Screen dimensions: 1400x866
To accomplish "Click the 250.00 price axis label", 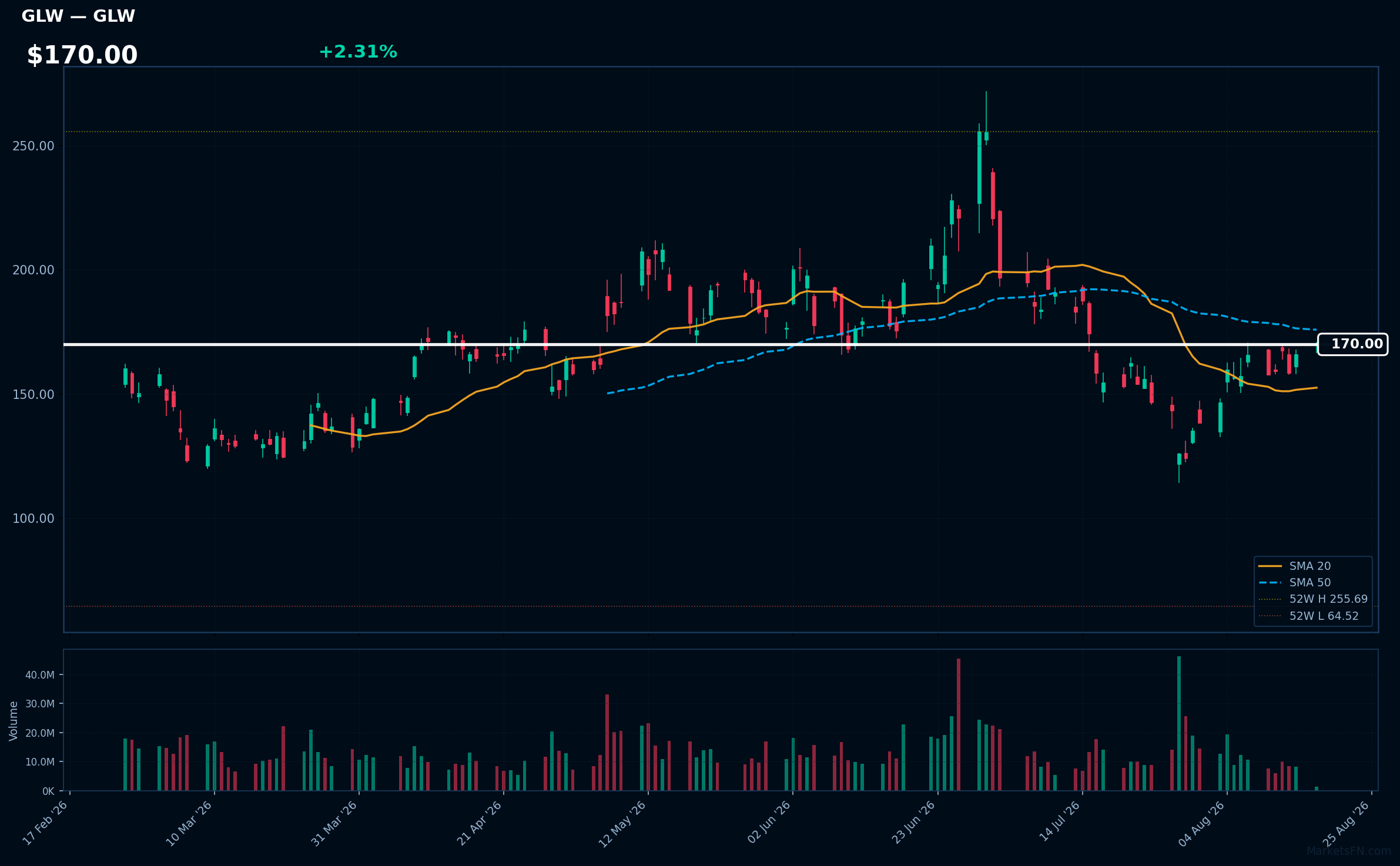I will coord(34,146).
